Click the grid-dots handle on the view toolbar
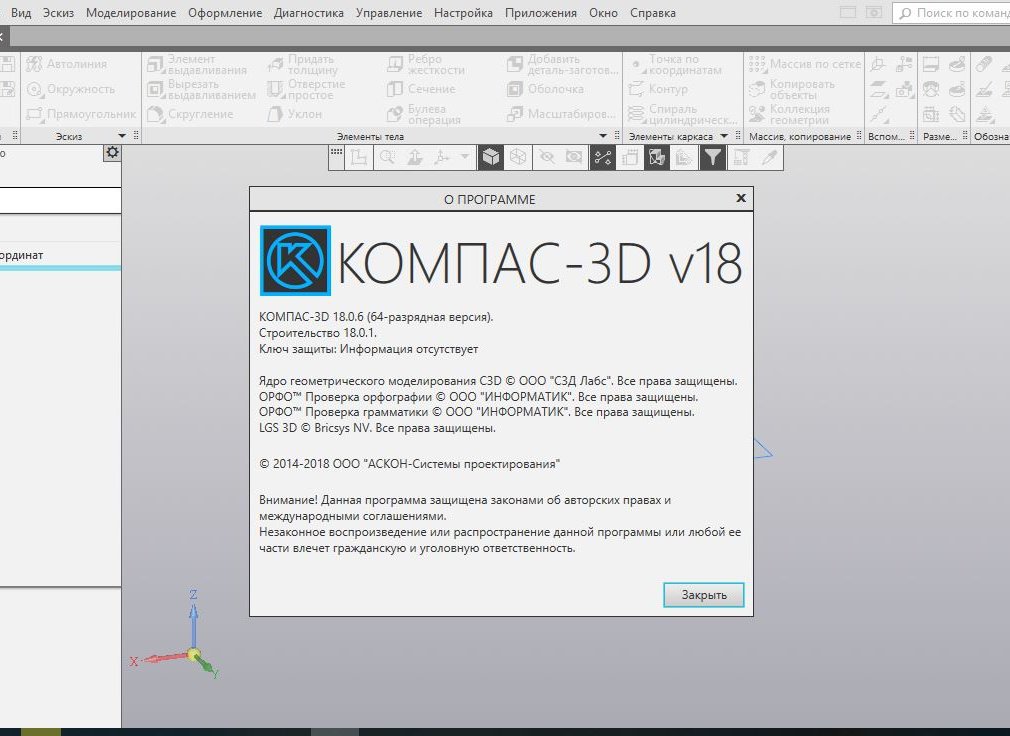 point(336,153)
